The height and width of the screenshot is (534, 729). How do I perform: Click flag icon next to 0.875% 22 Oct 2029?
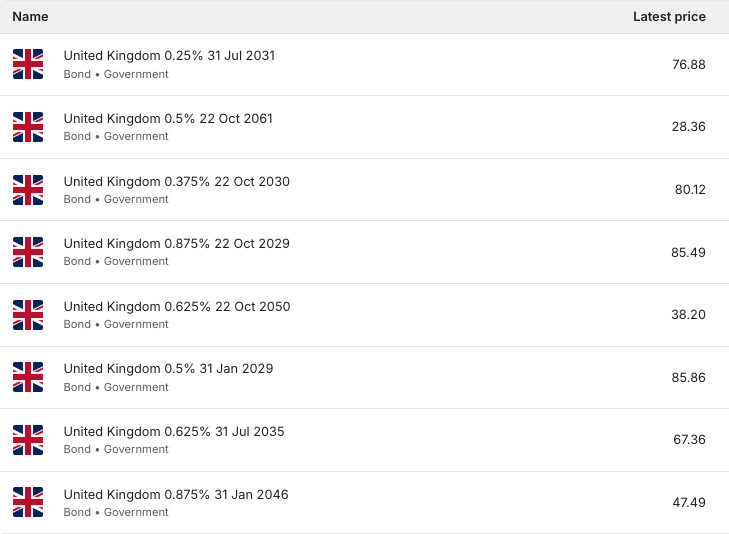tap(28, 252)
